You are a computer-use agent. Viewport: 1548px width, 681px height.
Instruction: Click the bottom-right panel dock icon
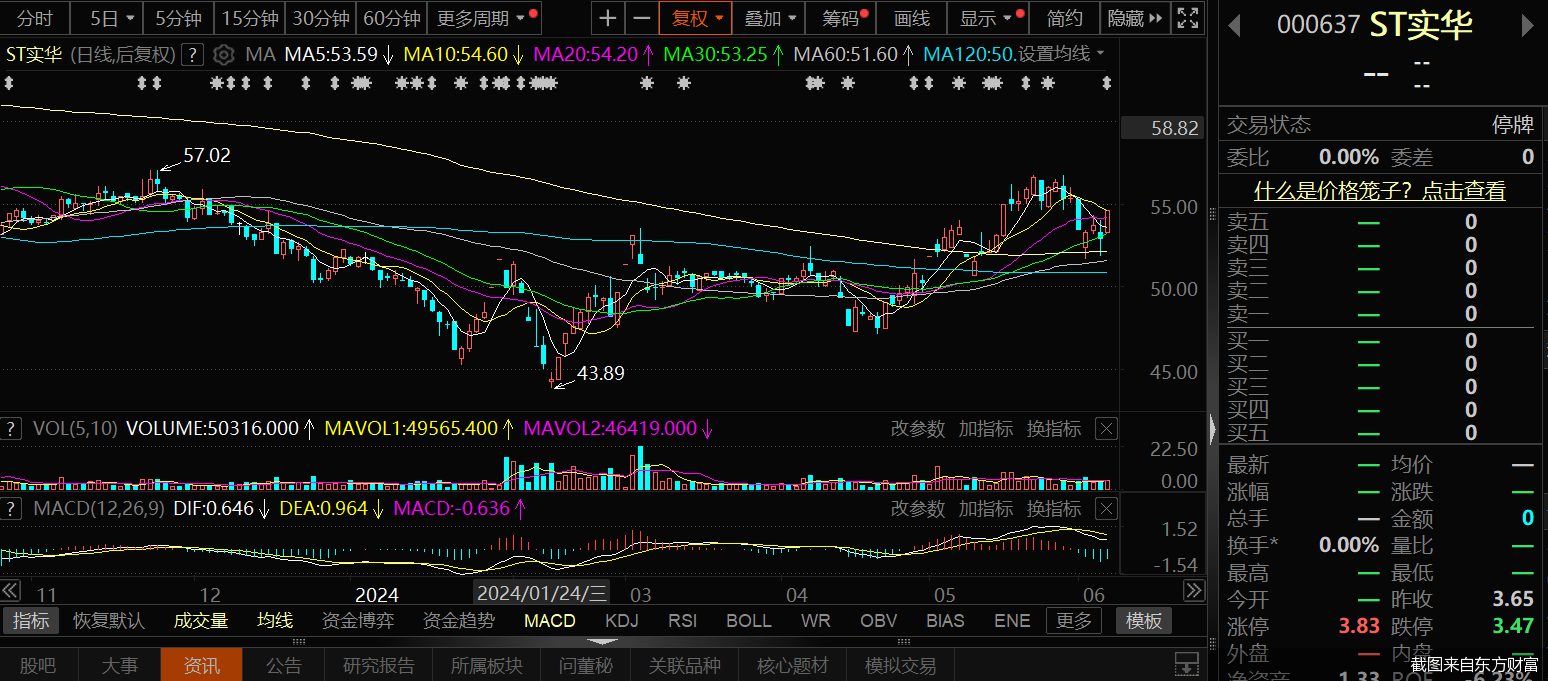(1187, 664)
